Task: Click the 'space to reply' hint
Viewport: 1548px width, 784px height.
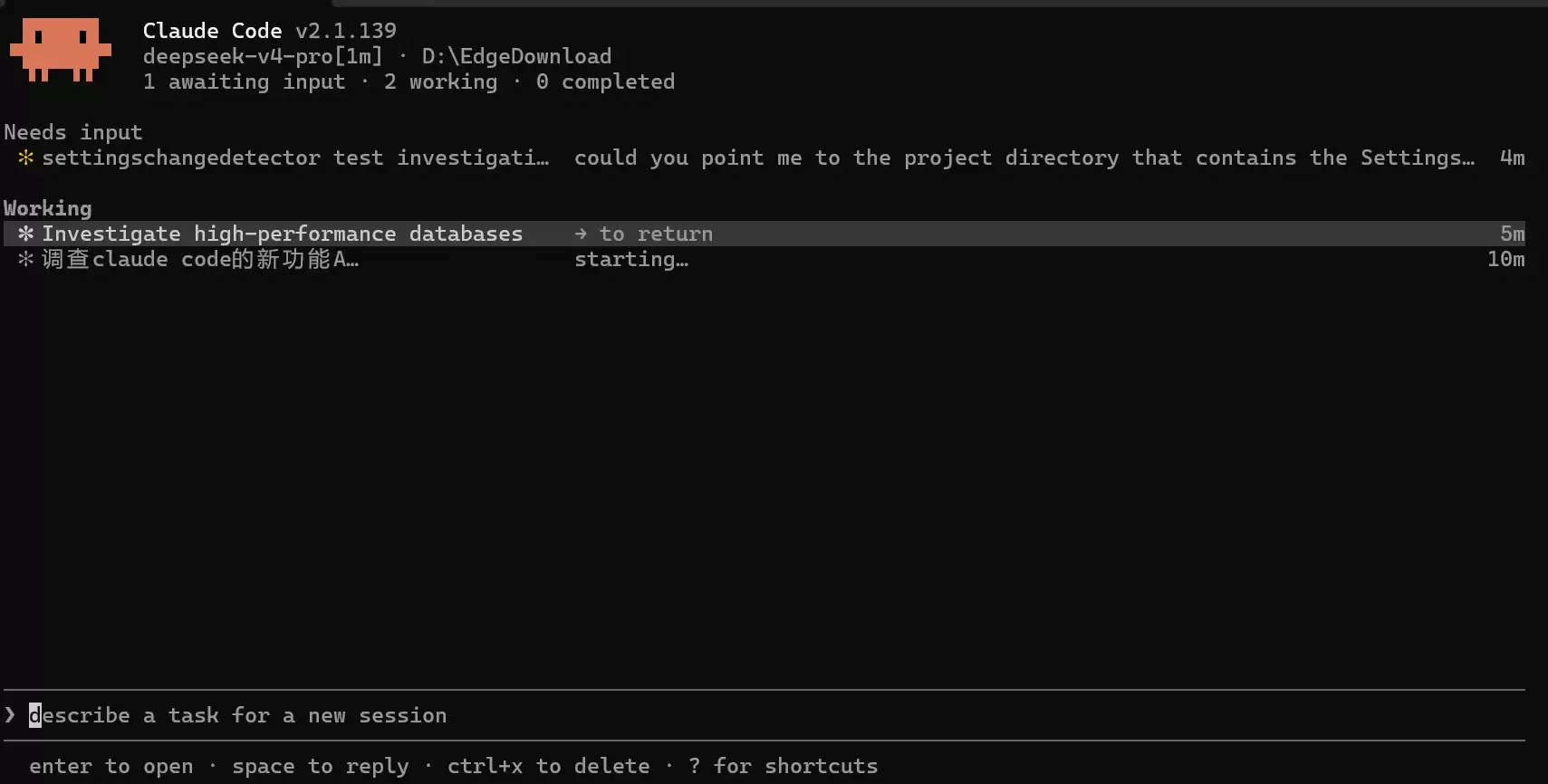Action: 321,766
